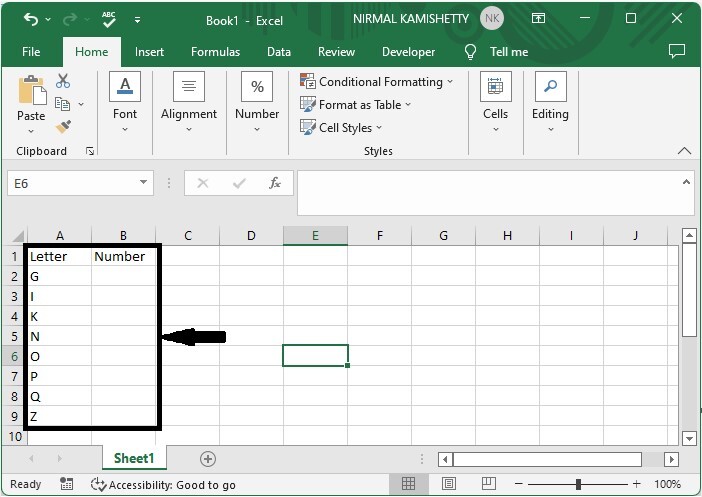This screenshot has height=497, width=702.
Task: Open the Font group button
Action: pos(125,103)
